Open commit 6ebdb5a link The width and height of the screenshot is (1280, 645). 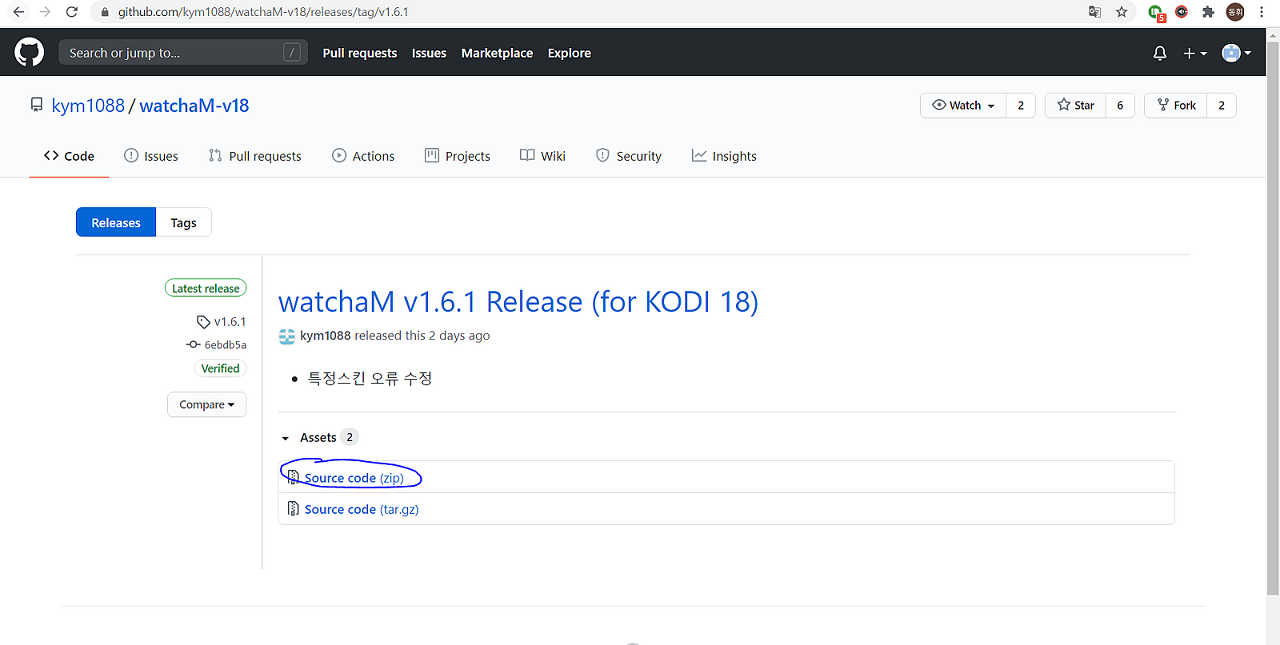[x=217, y=345]
